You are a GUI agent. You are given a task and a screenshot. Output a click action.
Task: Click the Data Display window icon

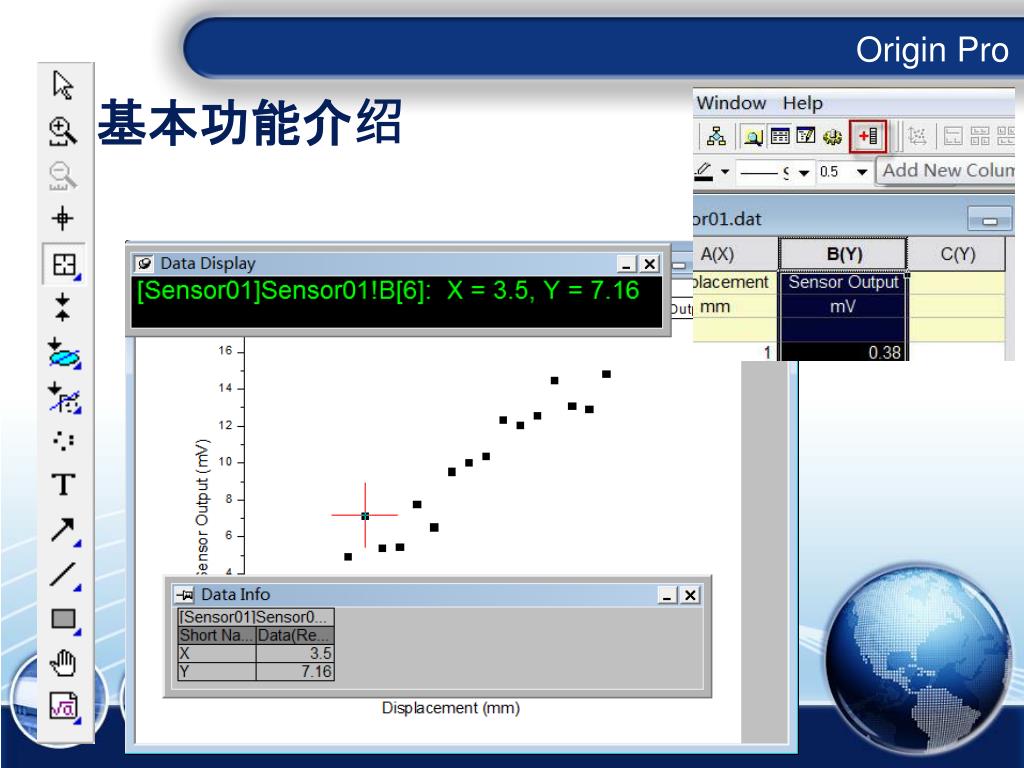pos(144,263)
